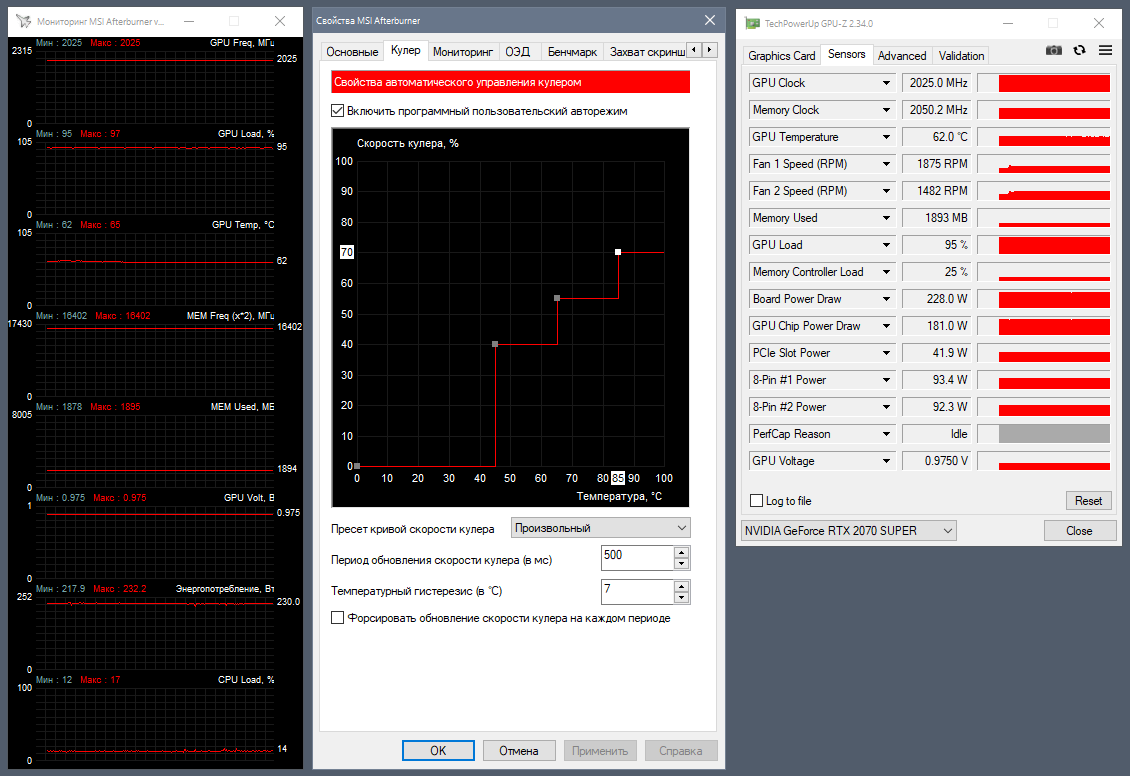Select the fan curve point at 65°C, 55%
This screenshot has width=1130, height=776.
pyautogui.click(x=557, y=298)
